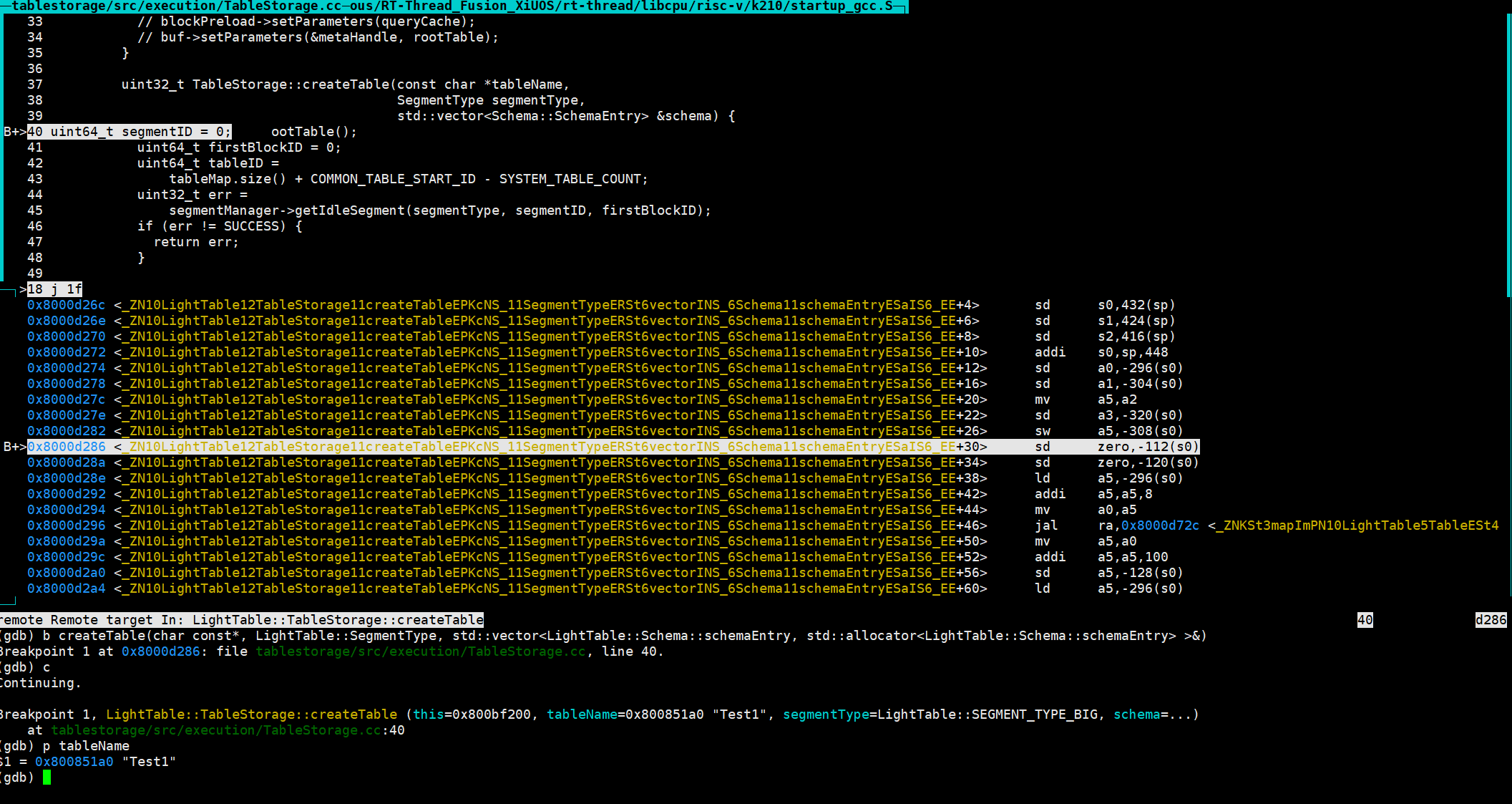Click the line 45 'segmentManager->getIdleSegment' call
This screenshot has width=1512, height=804.
coord(440,210)
